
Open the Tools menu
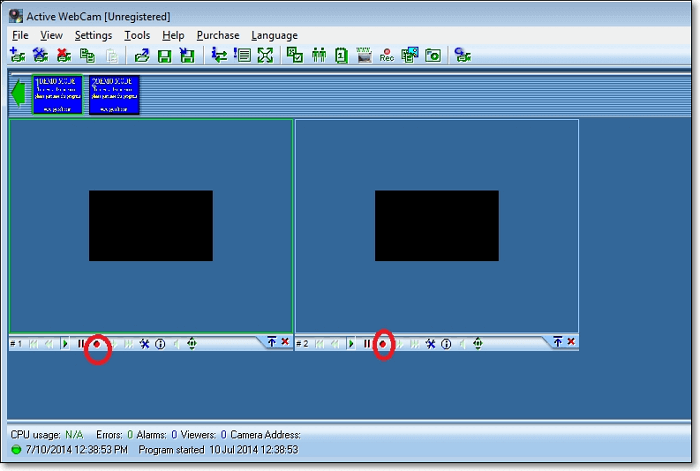(x=137, y=35)
